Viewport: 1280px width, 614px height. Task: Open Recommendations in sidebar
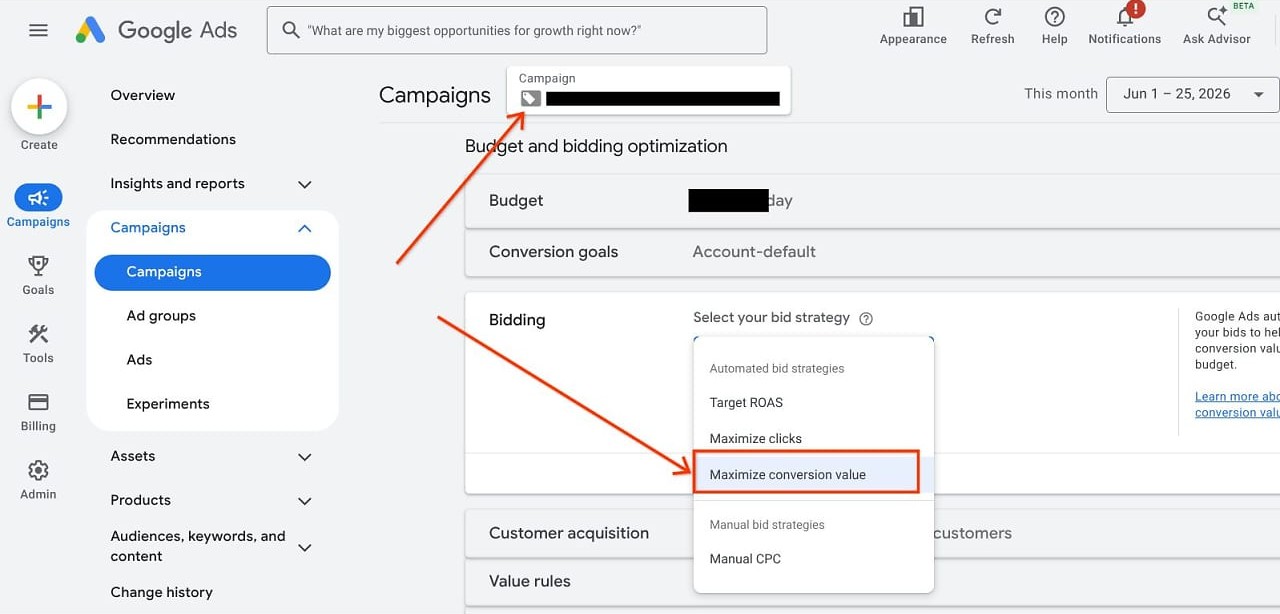(x=173, y=139)
